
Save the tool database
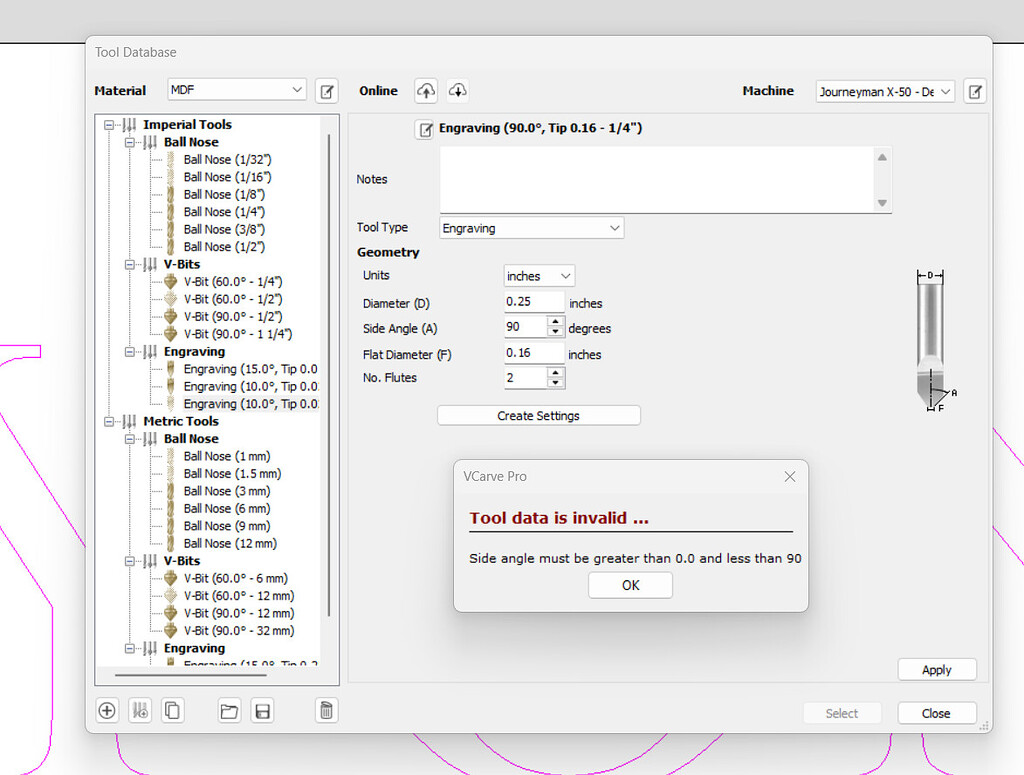click(x=262, y=710)
